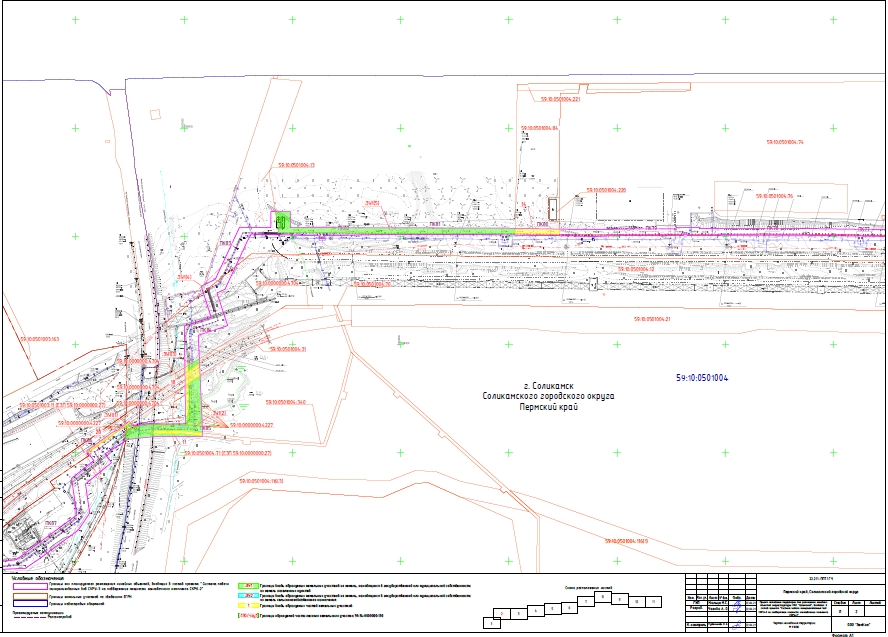Image resolution: width=888 pixels, height=637 pixels.
Task: Select the parcel label 59:10:0501004:21
Action: pos(652,319)
